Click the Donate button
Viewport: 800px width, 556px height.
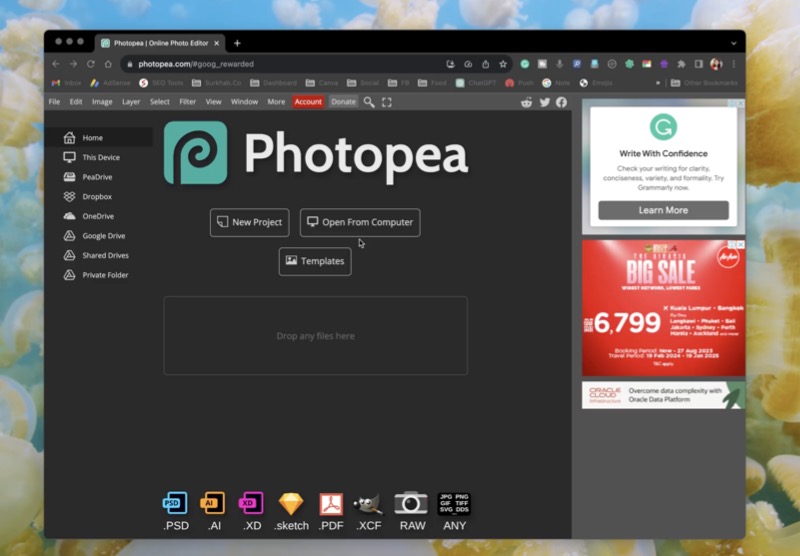click(343, 102)
